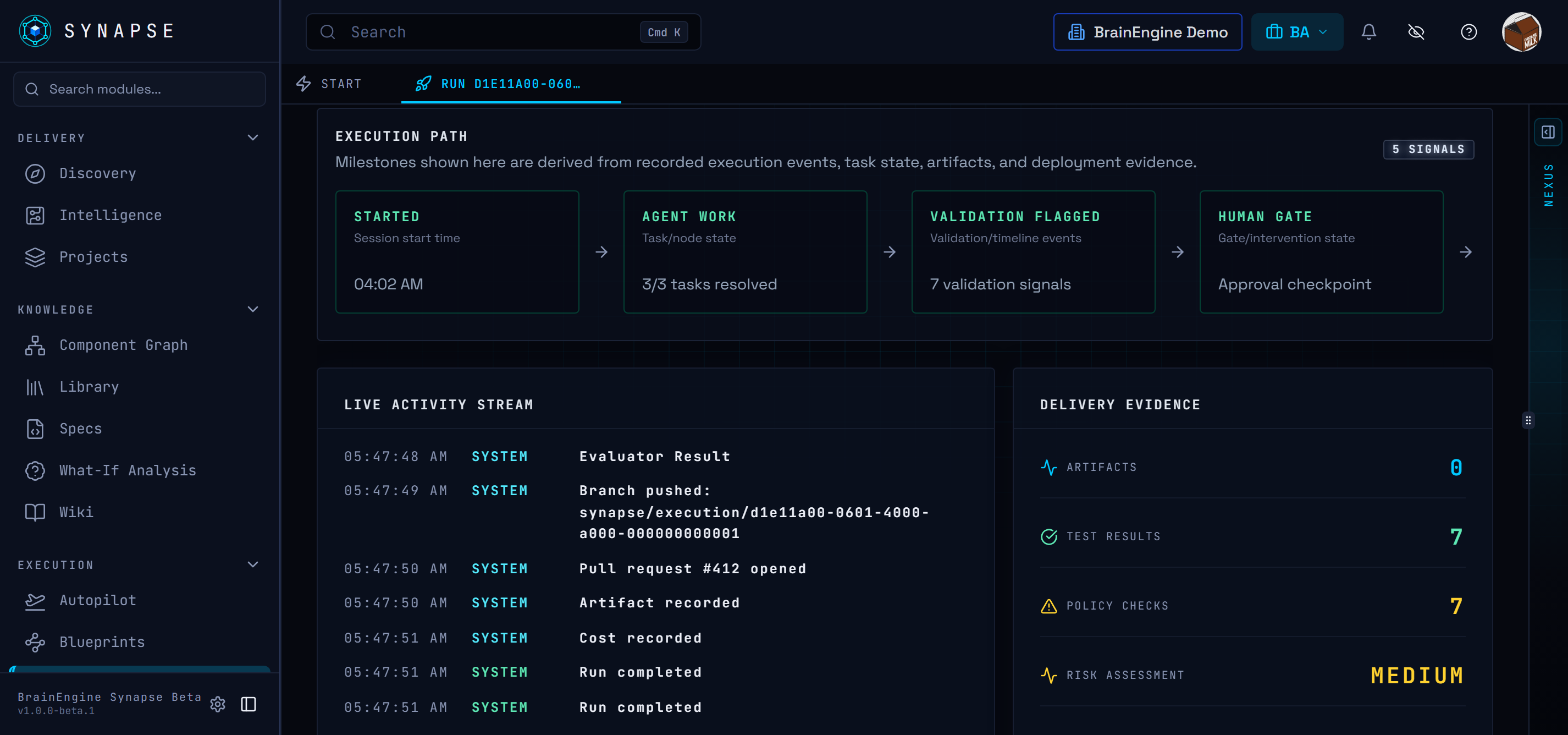Image resolution: width=1568 pixels, height=735 pixels.
Task: Open Blueprints
Action: coord(140,642)
